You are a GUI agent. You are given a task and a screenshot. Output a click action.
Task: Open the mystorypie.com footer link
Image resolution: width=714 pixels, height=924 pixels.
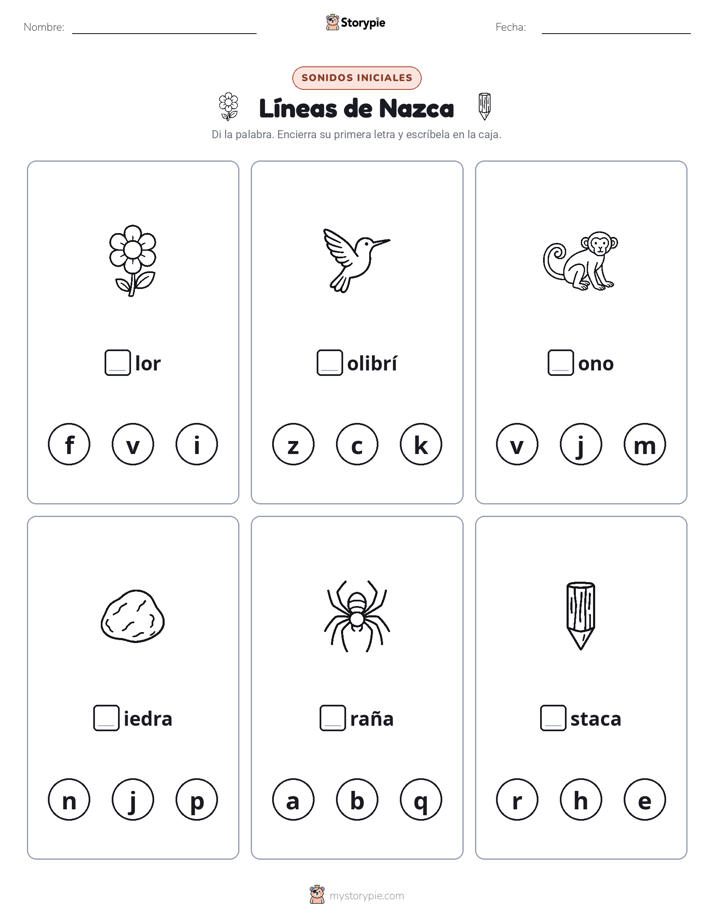point(357,895)
